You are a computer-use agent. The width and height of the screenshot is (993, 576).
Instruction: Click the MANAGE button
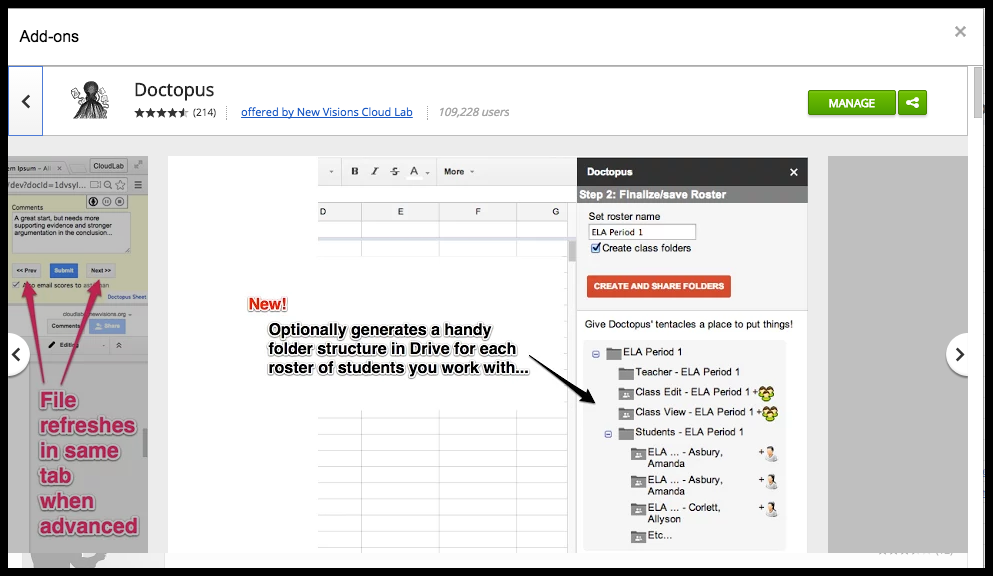tap(851, 103)
